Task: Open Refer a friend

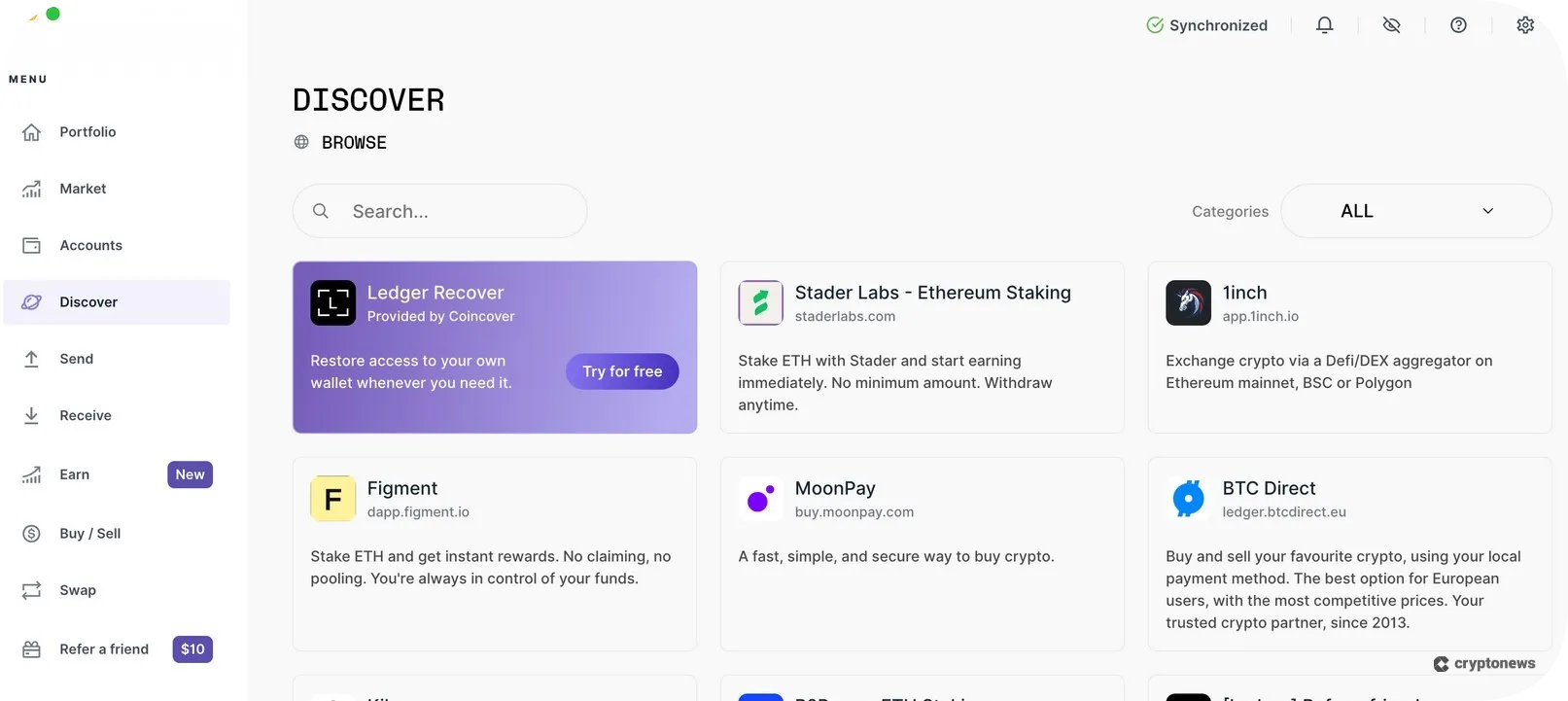Action: [x=103, y=648]
